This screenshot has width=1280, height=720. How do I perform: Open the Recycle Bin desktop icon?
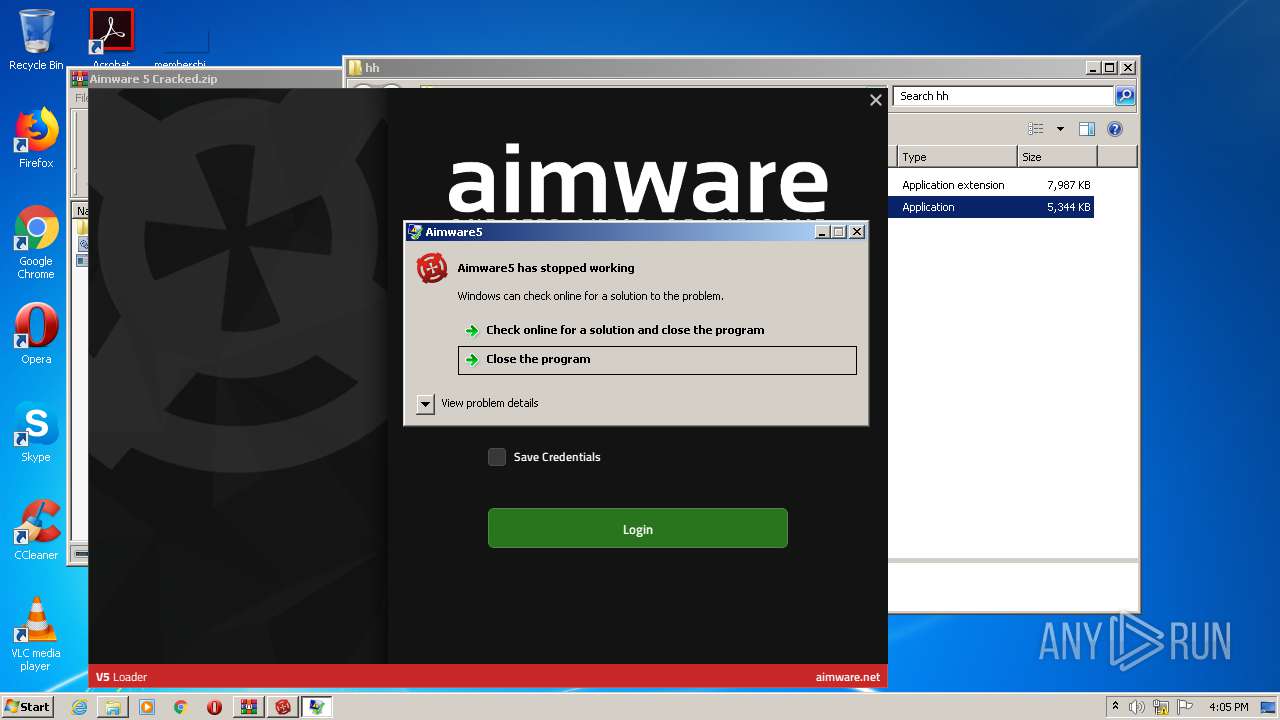pos(36,40)
